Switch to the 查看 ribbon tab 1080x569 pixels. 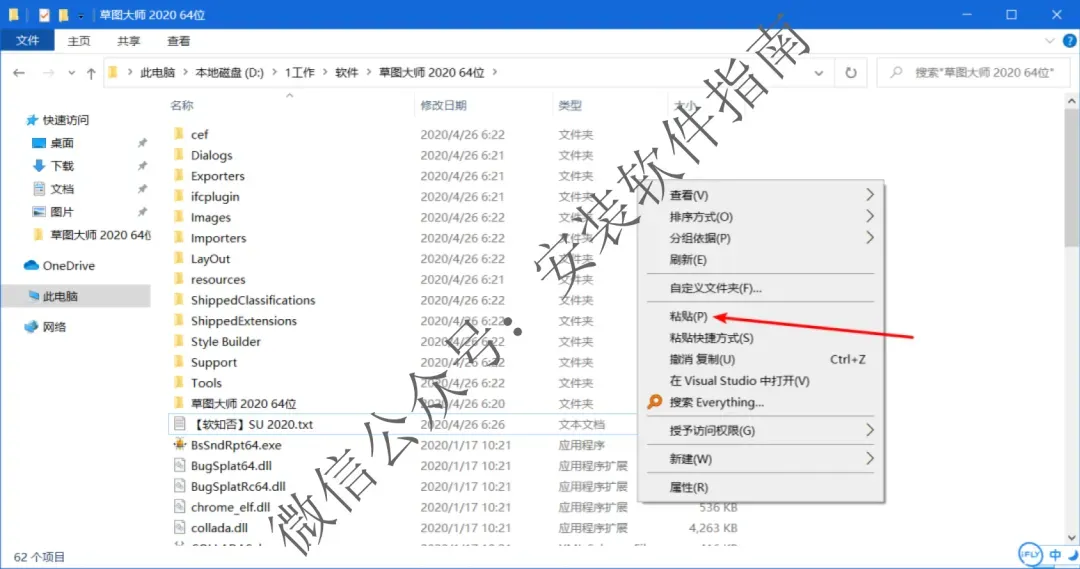coord(178,41)
